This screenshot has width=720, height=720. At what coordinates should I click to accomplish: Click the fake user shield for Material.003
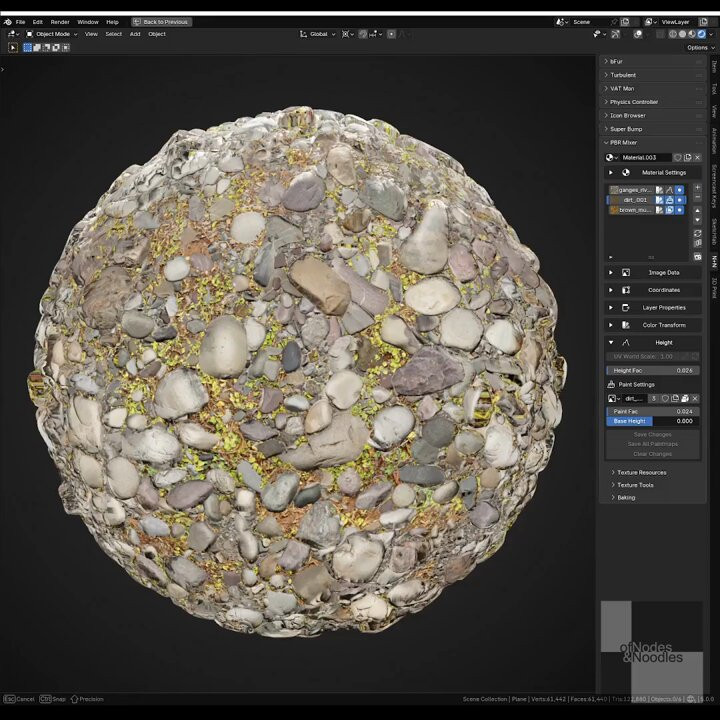677,157
